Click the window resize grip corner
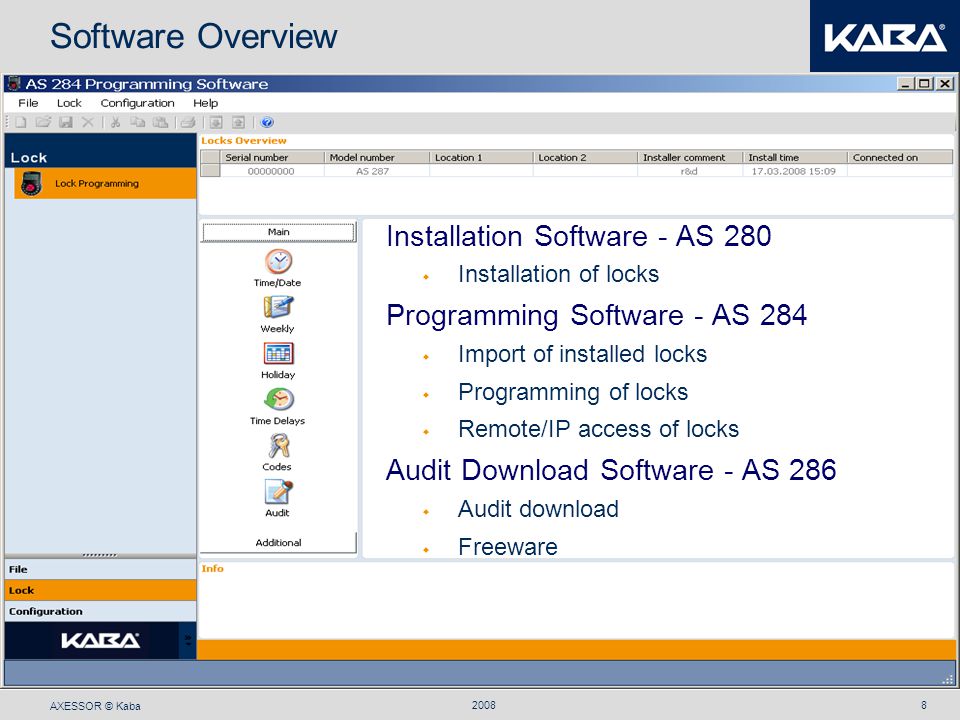The width and height of the screenshot is (960, 720). click(x=948, y=679)
